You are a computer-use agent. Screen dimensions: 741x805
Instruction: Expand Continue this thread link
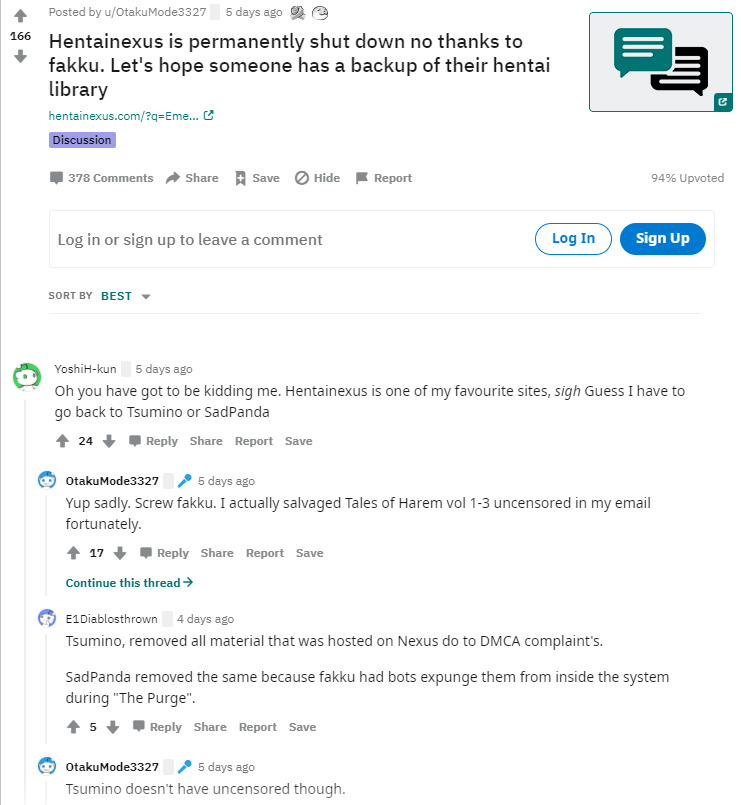129,582
